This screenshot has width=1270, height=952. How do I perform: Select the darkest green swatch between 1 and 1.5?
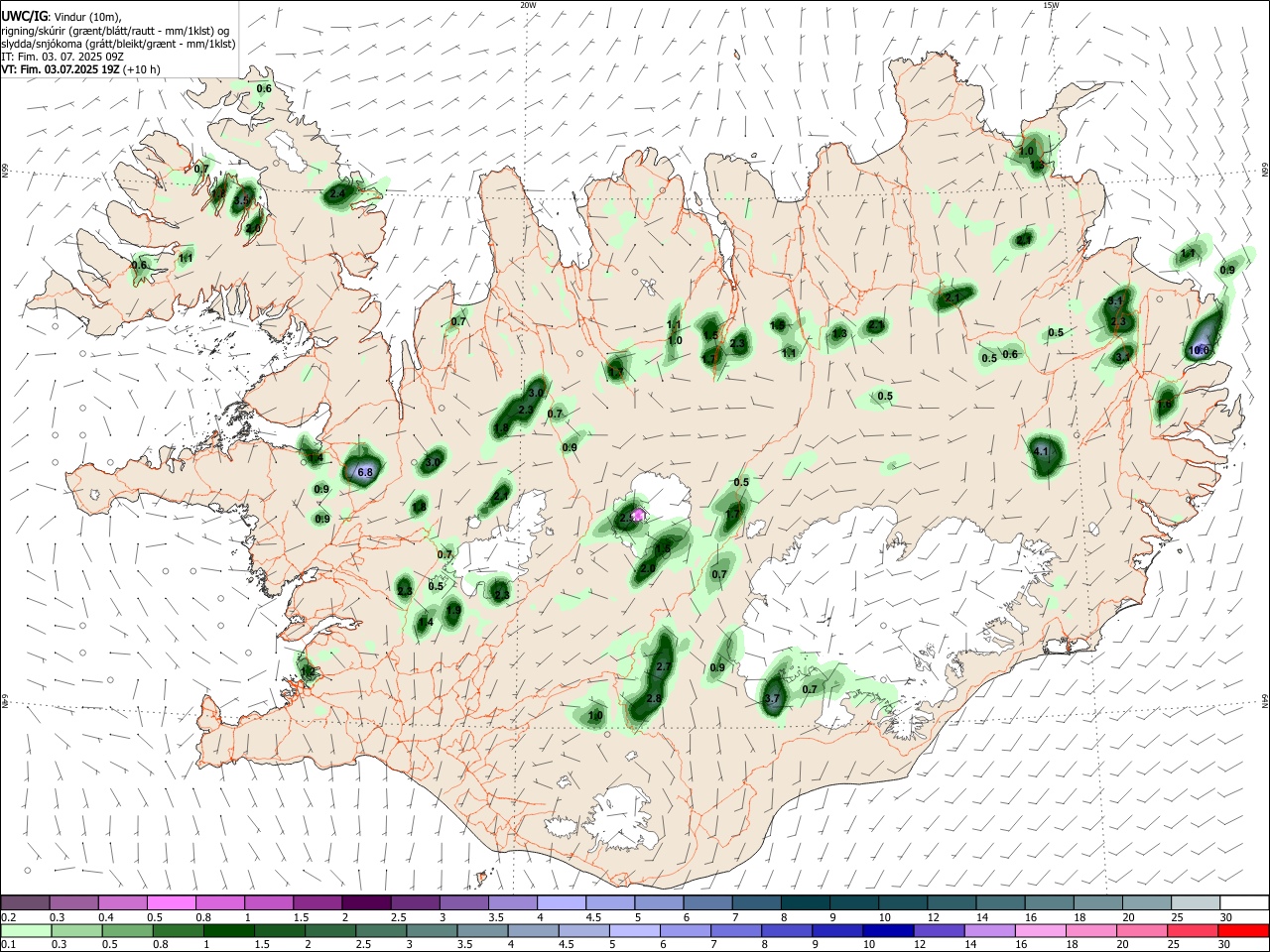click(228, 931)
